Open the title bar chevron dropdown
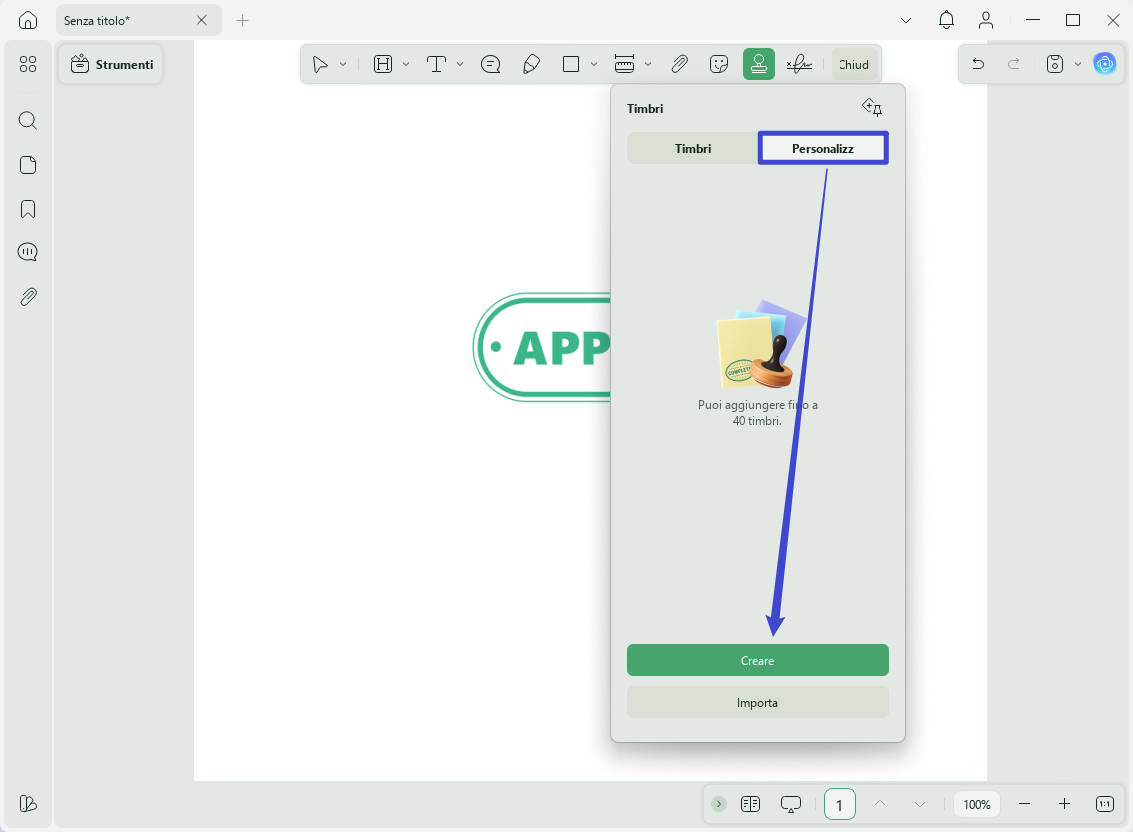Screen dimensions: 1133x832 tap(905, 20)
